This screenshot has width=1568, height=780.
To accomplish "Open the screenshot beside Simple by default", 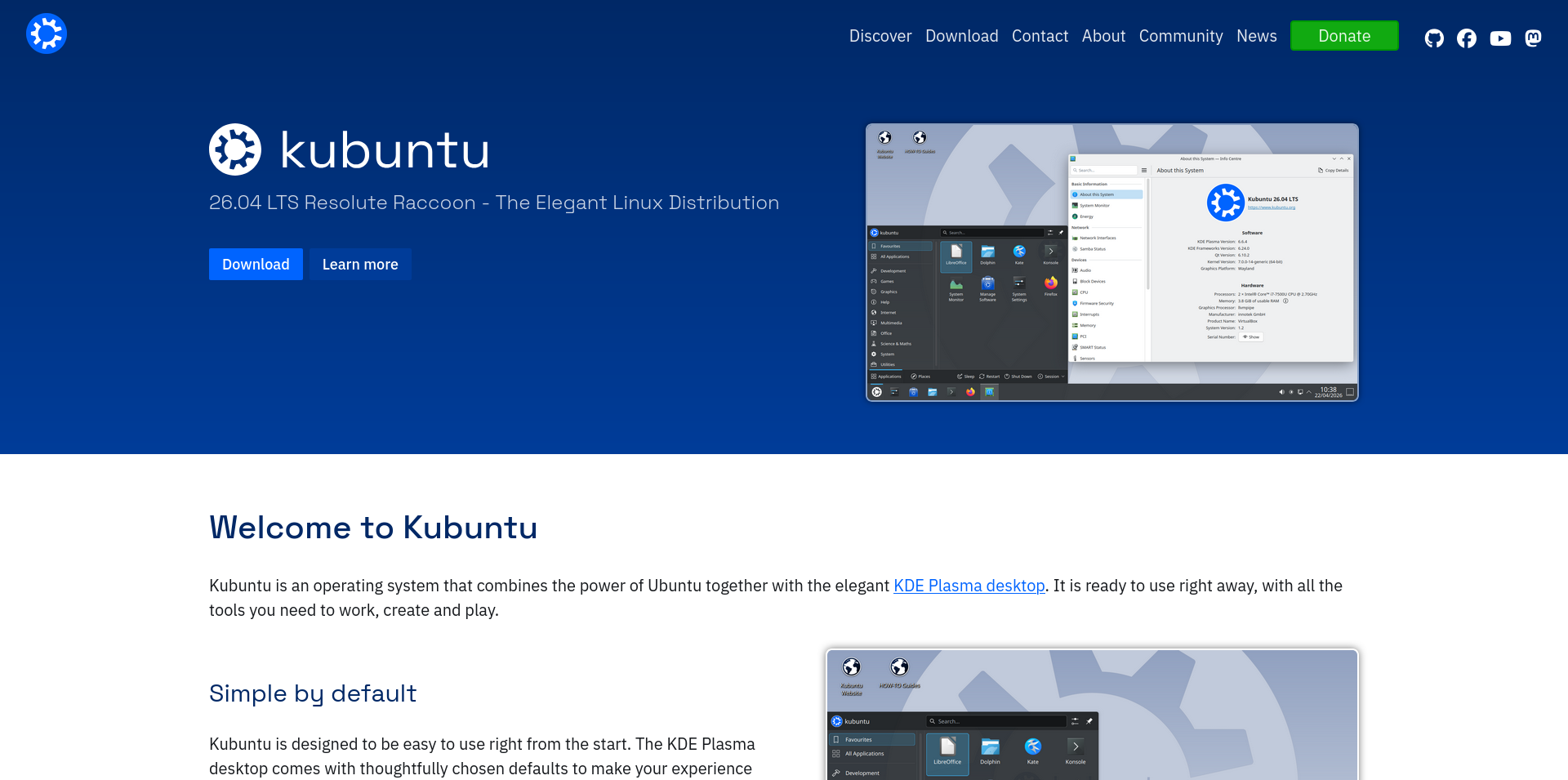I will [x=1092, y=715].
